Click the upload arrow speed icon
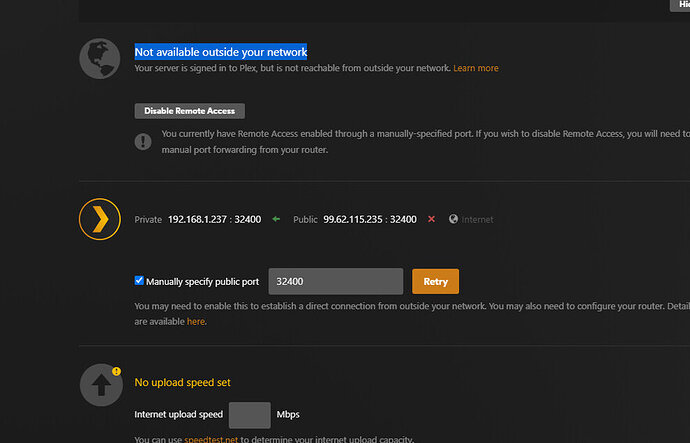Viewport: 690px width, 443px height. click(x=101, y=384)
